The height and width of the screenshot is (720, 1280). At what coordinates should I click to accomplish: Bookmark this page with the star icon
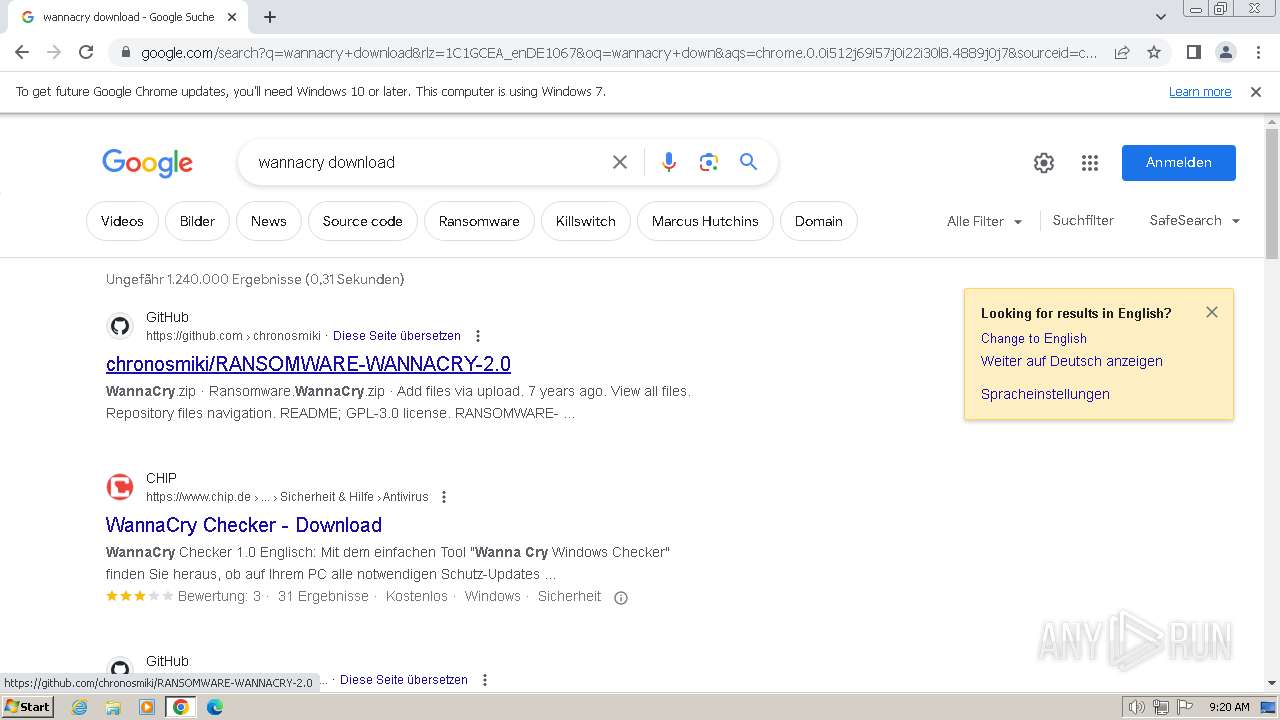pyautogui.click(x=1154, y=52)
